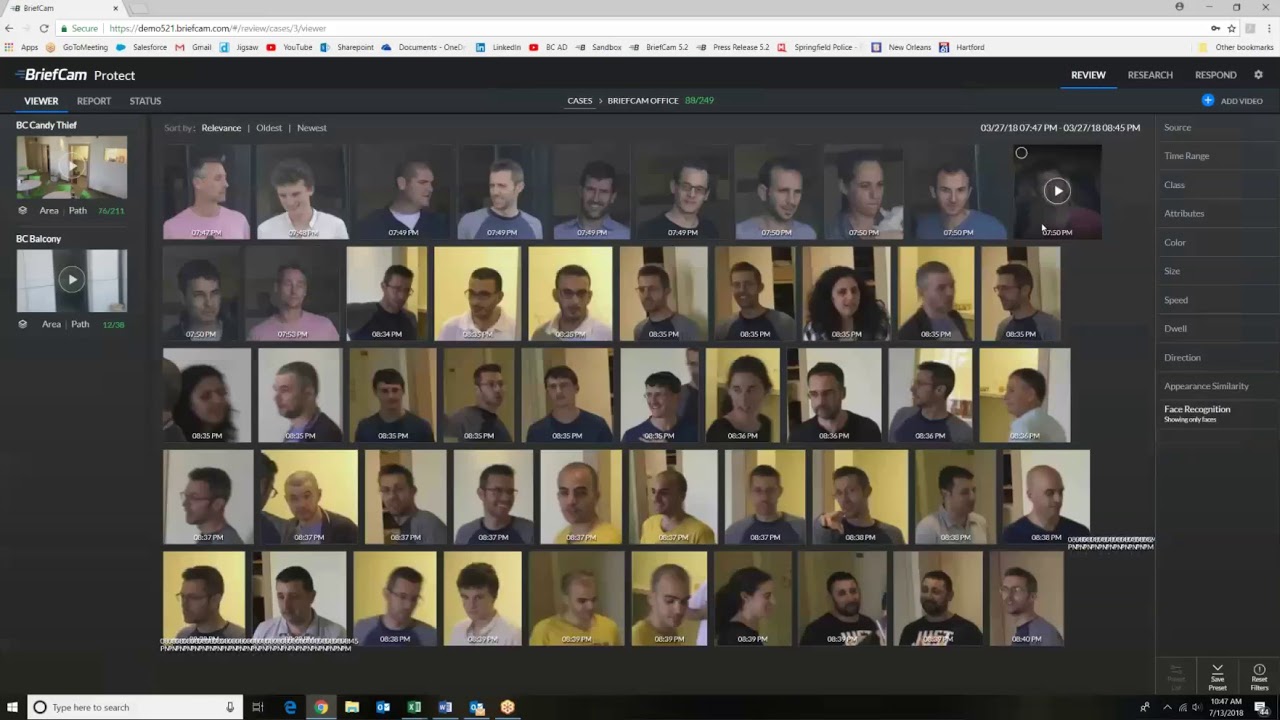Open Excel from the taskbar
Viewport: 1280px width, 720px height.
[414, 707]
